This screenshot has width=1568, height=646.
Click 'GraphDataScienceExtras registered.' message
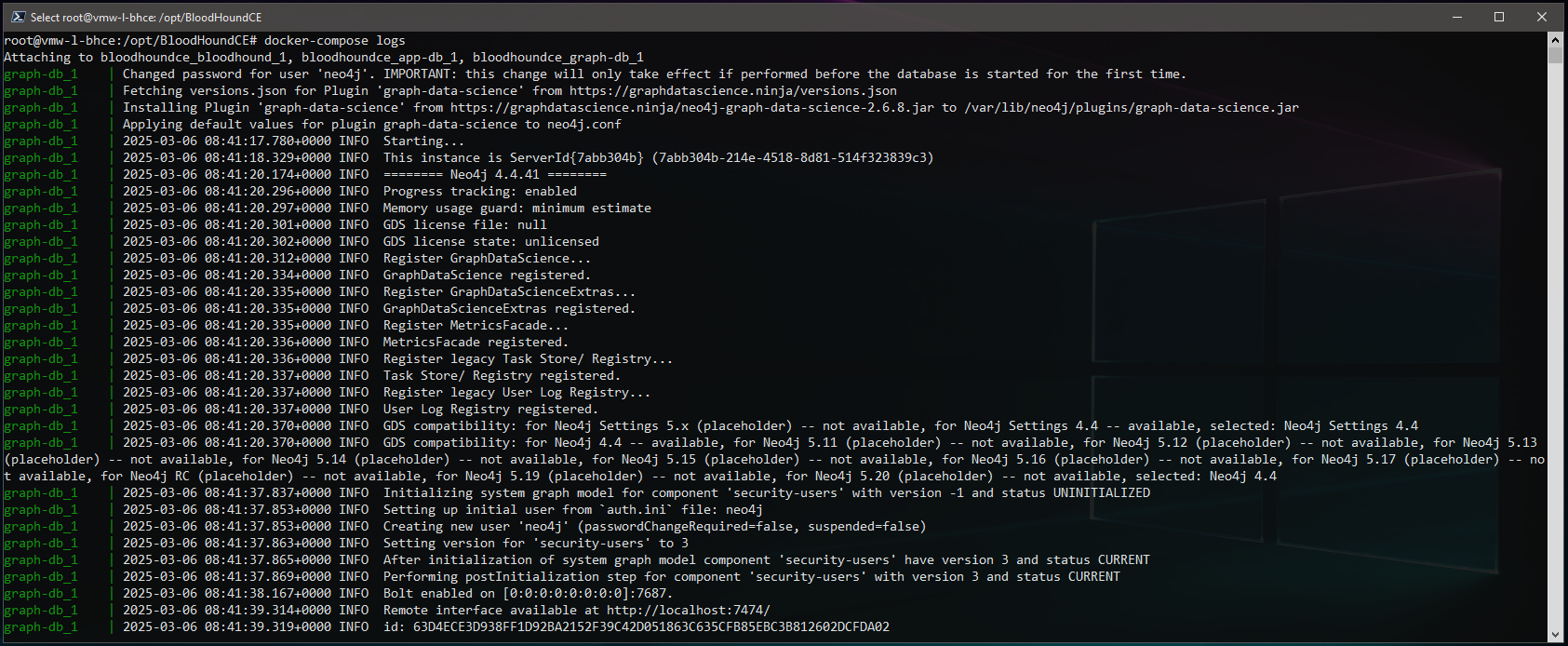(510, 308)
